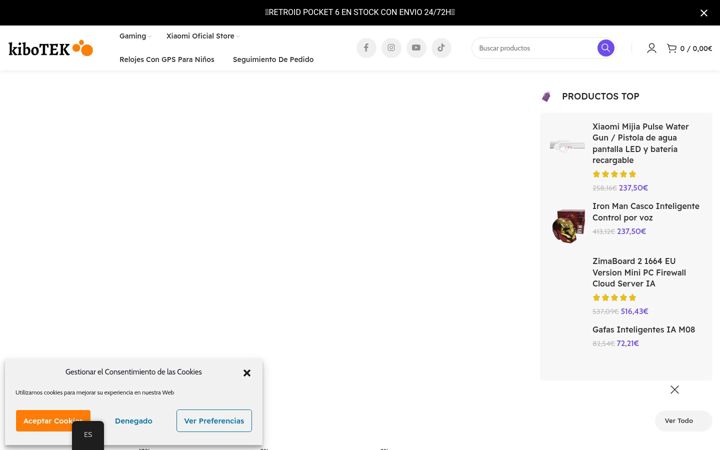Click the ZimaBoard star rating

614,298
